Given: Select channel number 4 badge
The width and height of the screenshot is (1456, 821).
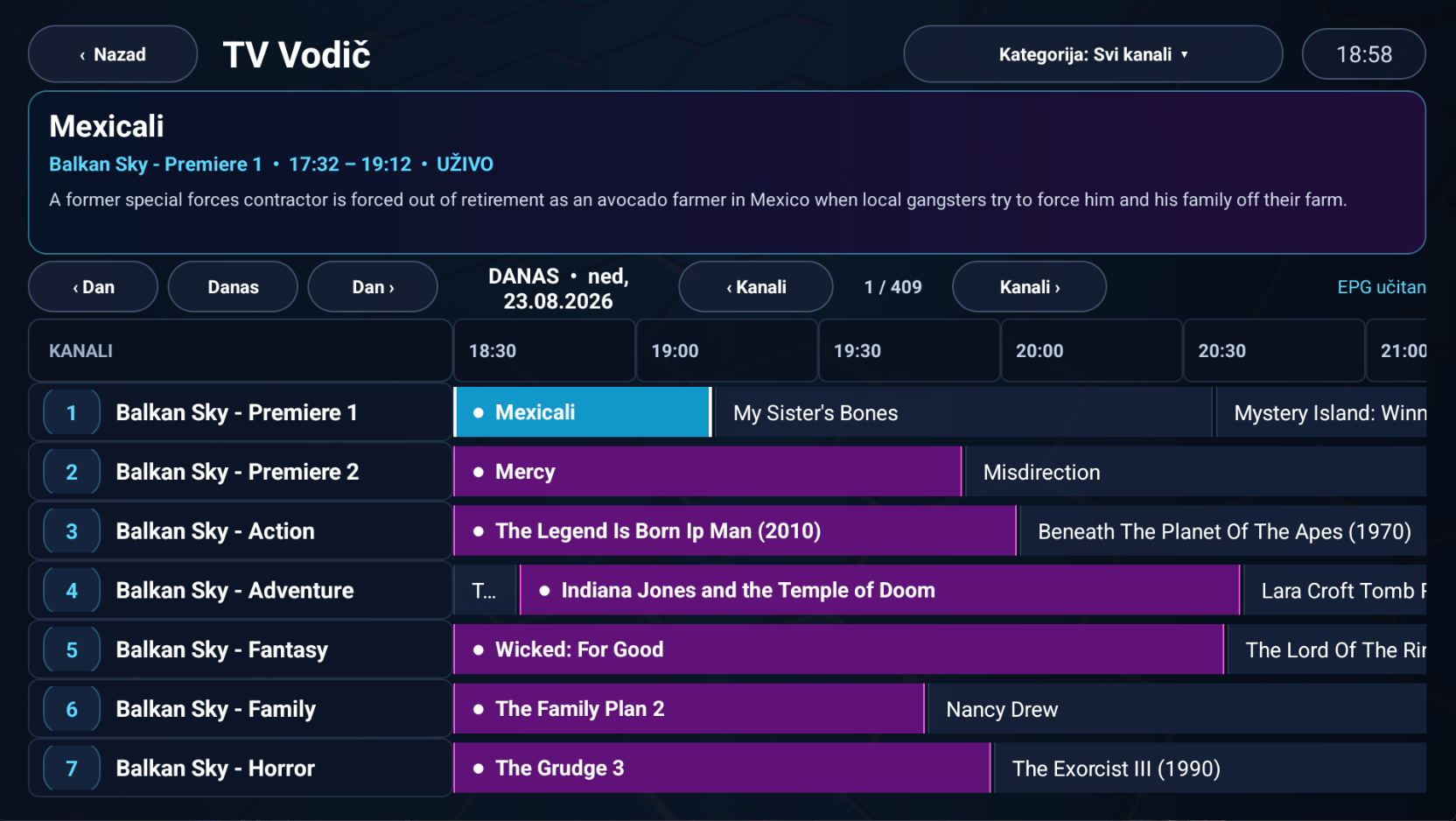Looking at the screenshot, I should pyautogui.click(x=72, y=591).
